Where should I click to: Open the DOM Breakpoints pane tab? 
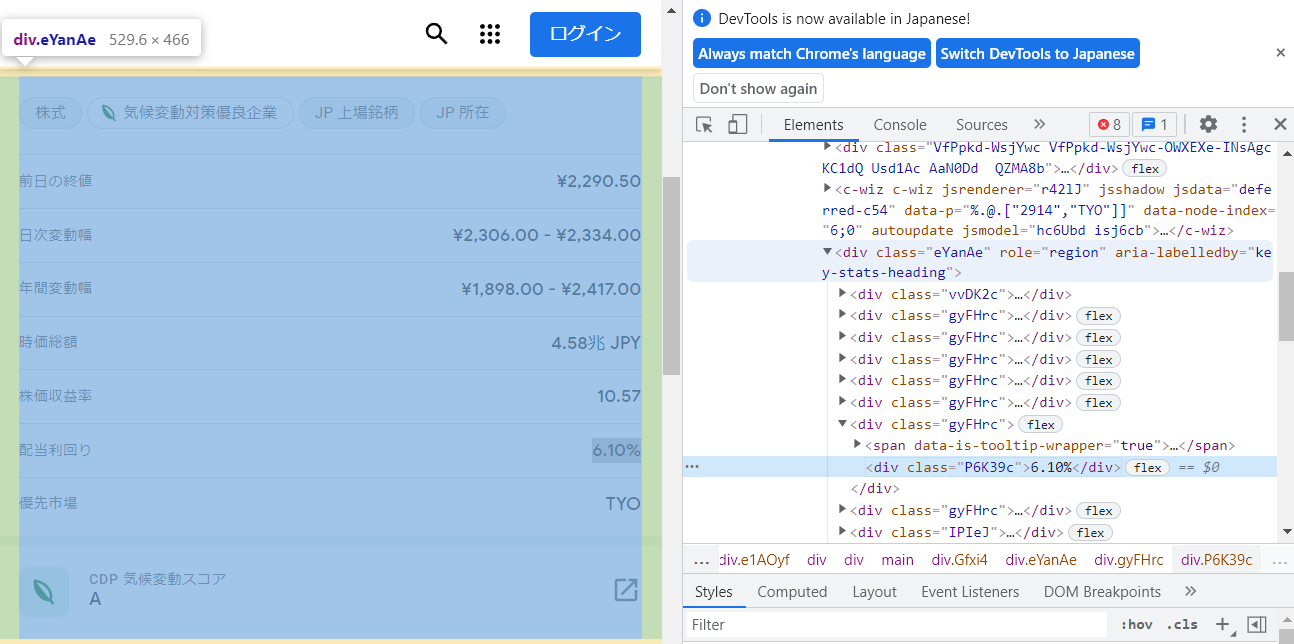click(x=1102, y=592)
